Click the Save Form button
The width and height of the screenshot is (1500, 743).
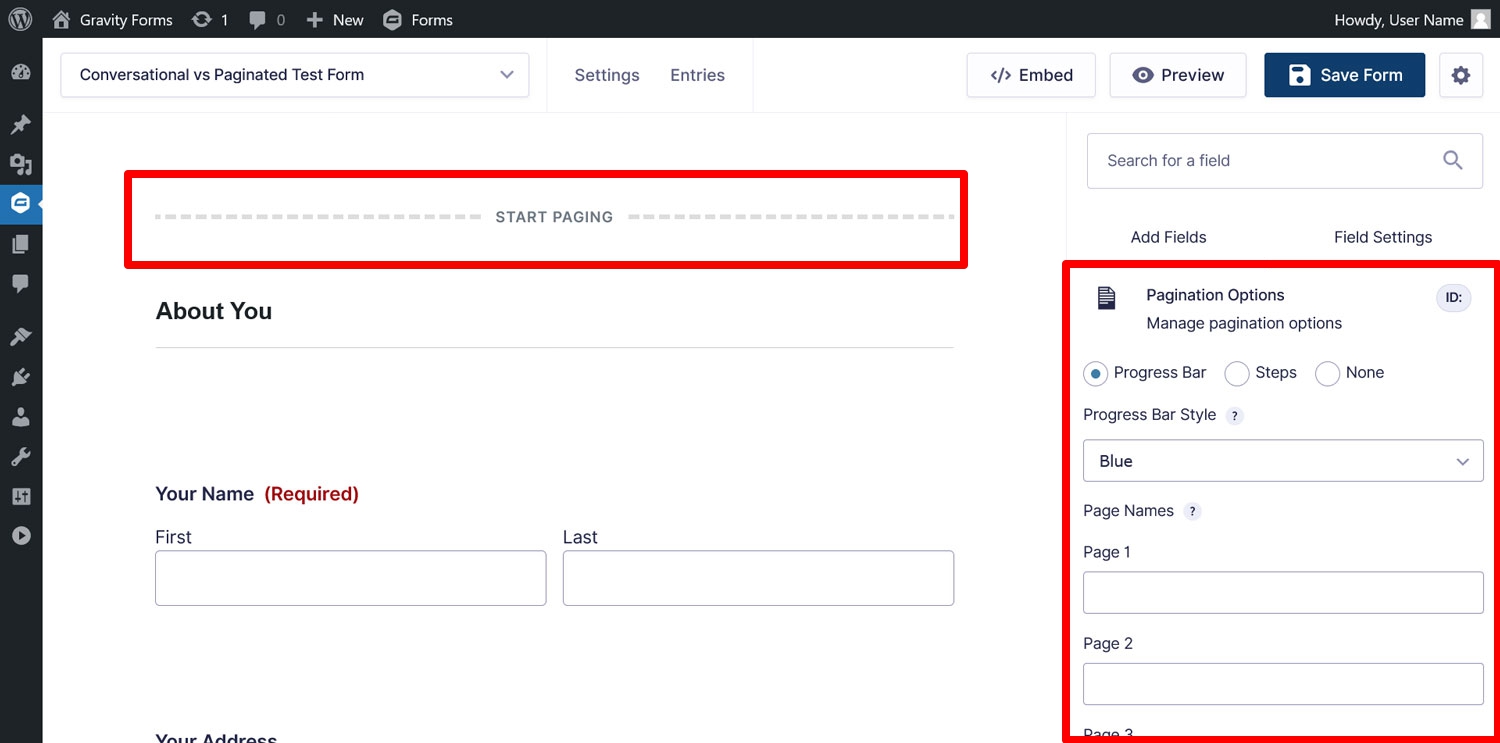coord(1344,75)
